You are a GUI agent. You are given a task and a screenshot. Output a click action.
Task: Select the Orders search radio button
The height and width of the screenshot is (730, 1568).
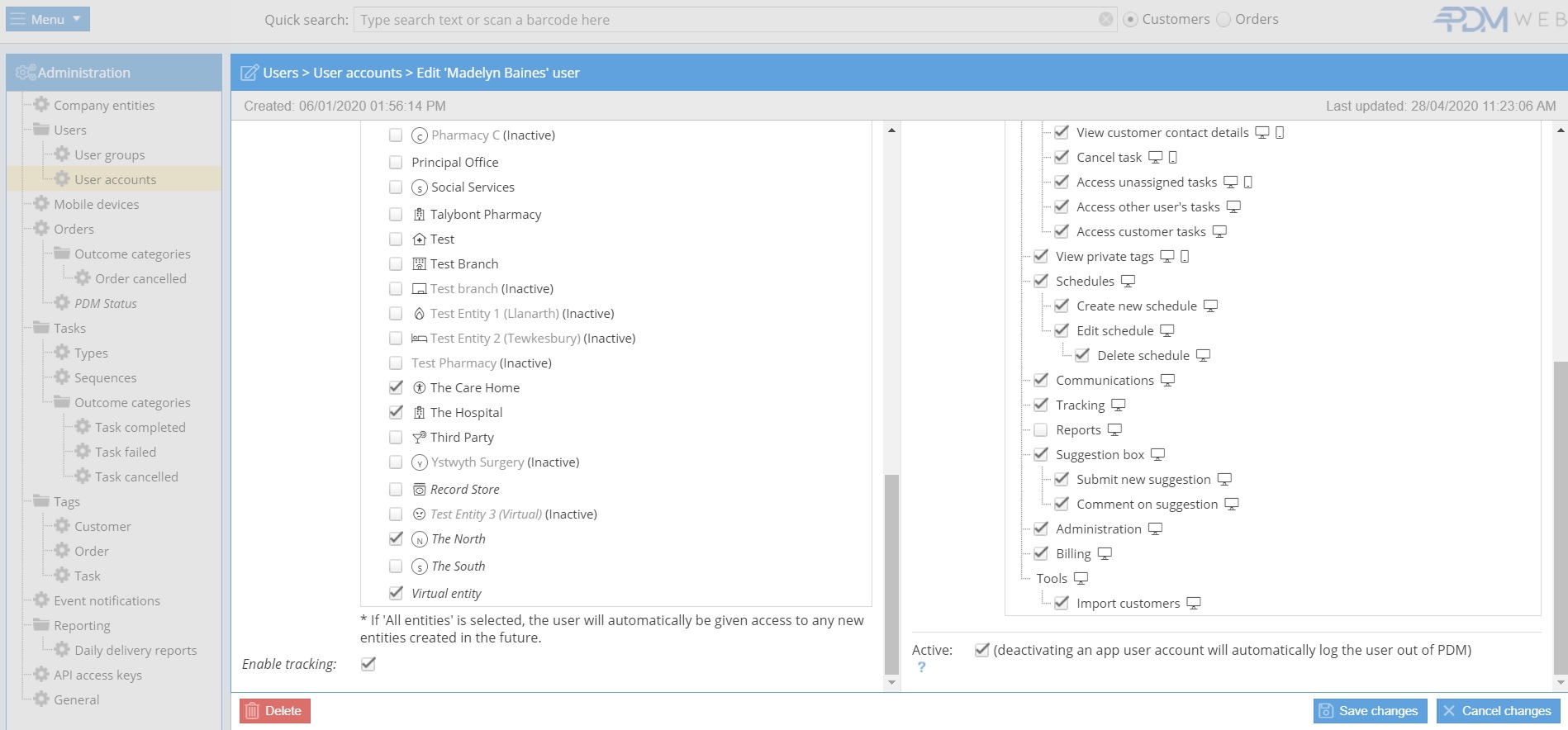pyautogui.click(x=1224, y=19)
